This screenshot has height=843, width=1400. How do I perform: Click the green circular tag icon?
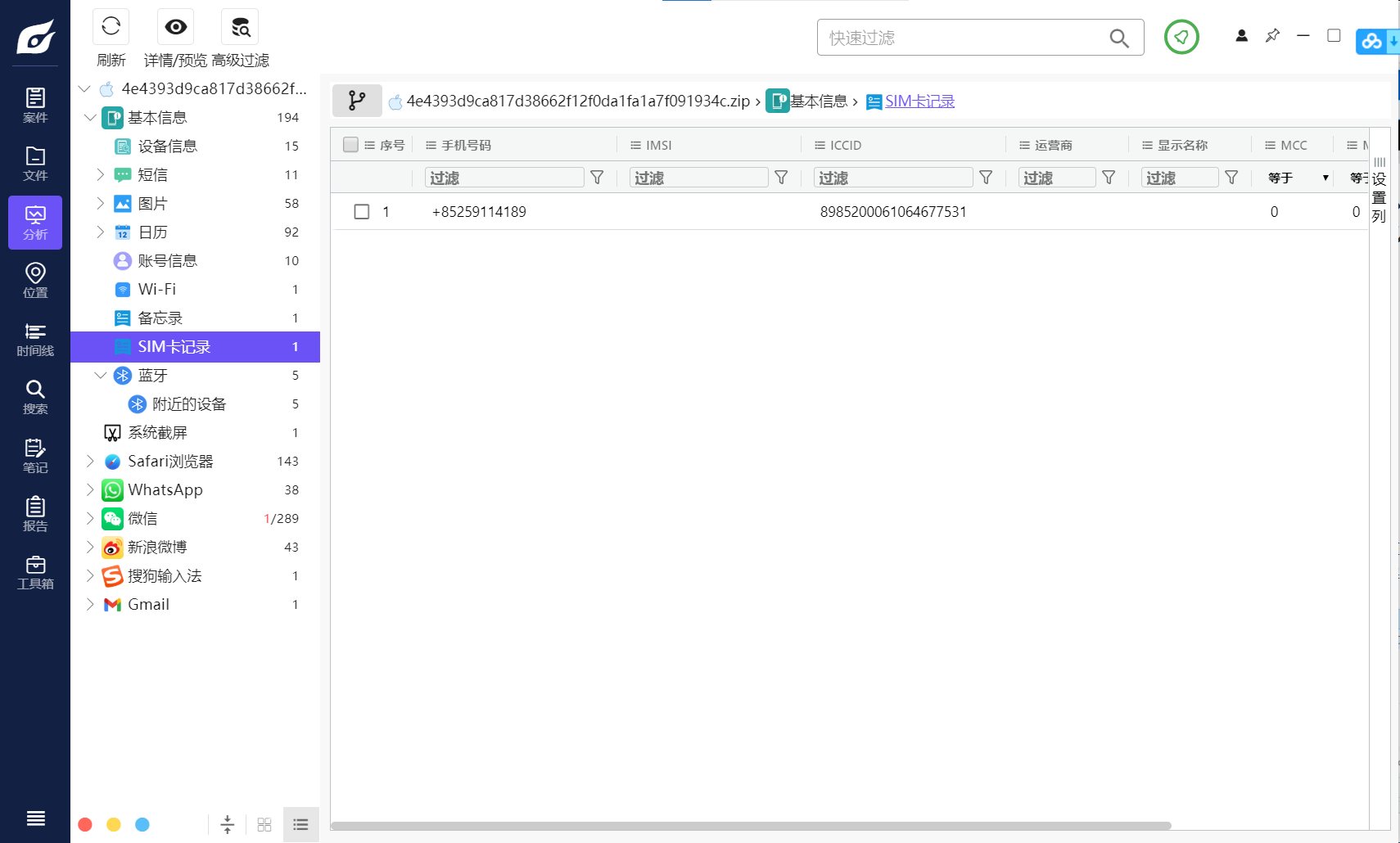[1181, 37]
